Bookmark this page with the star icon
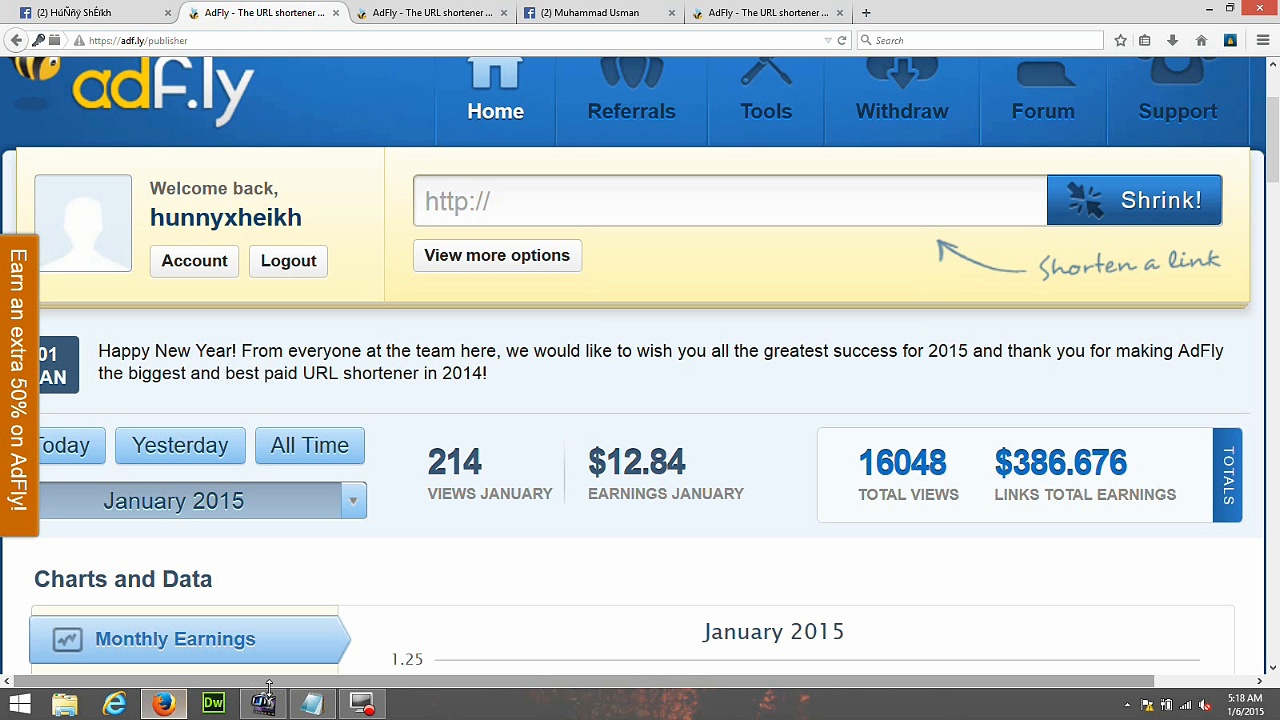This screenshot has width=1280, height=720. (x=1121, y=40)
